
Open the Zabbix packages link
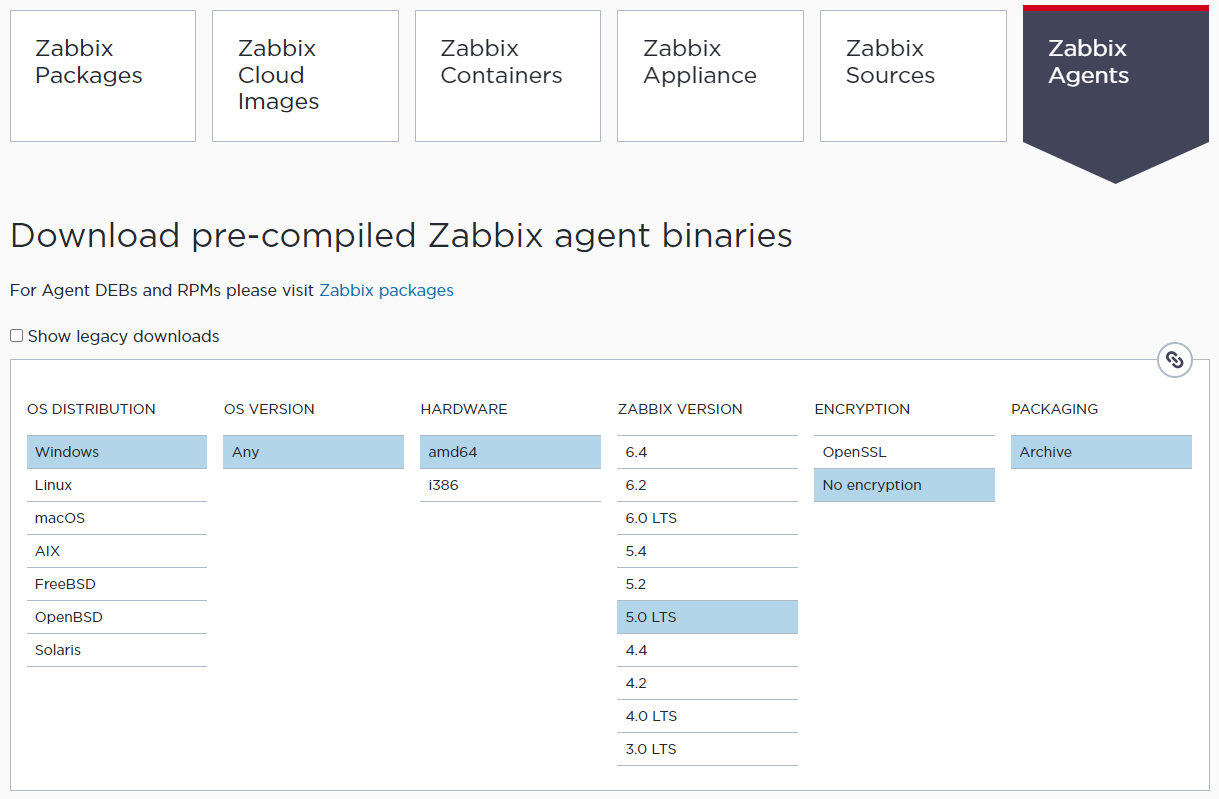coord(386,290)
